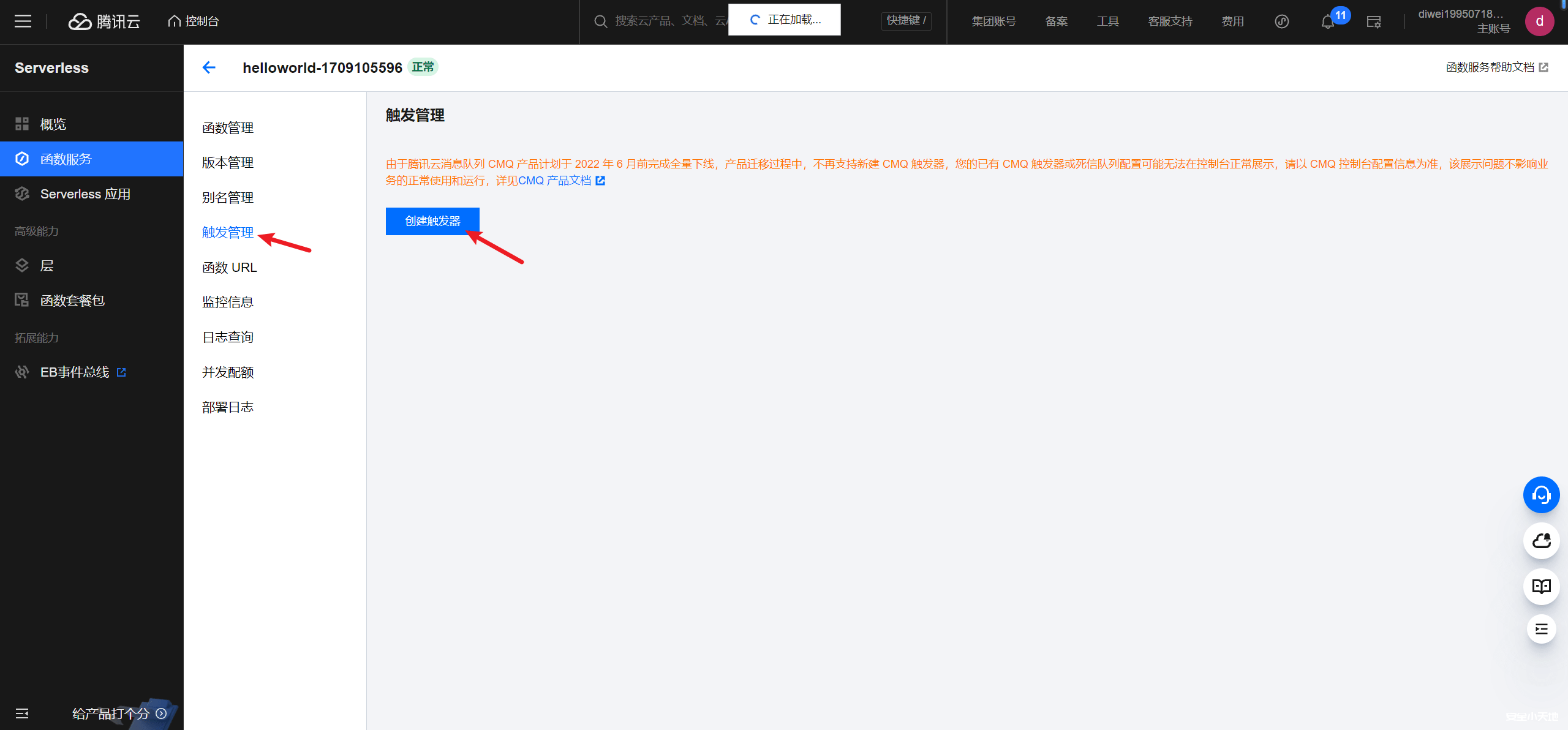Open the hamburger menu in top bar
Screen dimensions: 1568x730
23,21
